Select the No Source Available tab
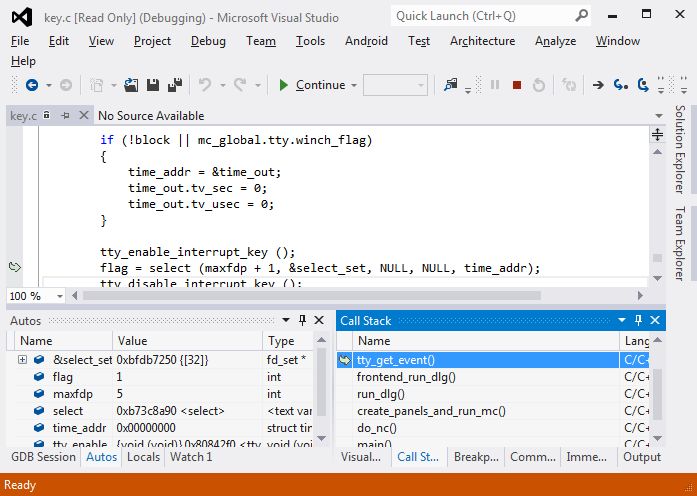This screenshot has height=496, width=697. tap(151, 116)
